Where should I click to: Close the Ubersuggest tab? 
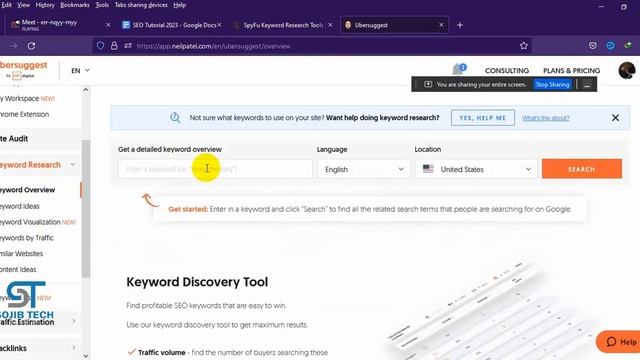pos(441,25)
